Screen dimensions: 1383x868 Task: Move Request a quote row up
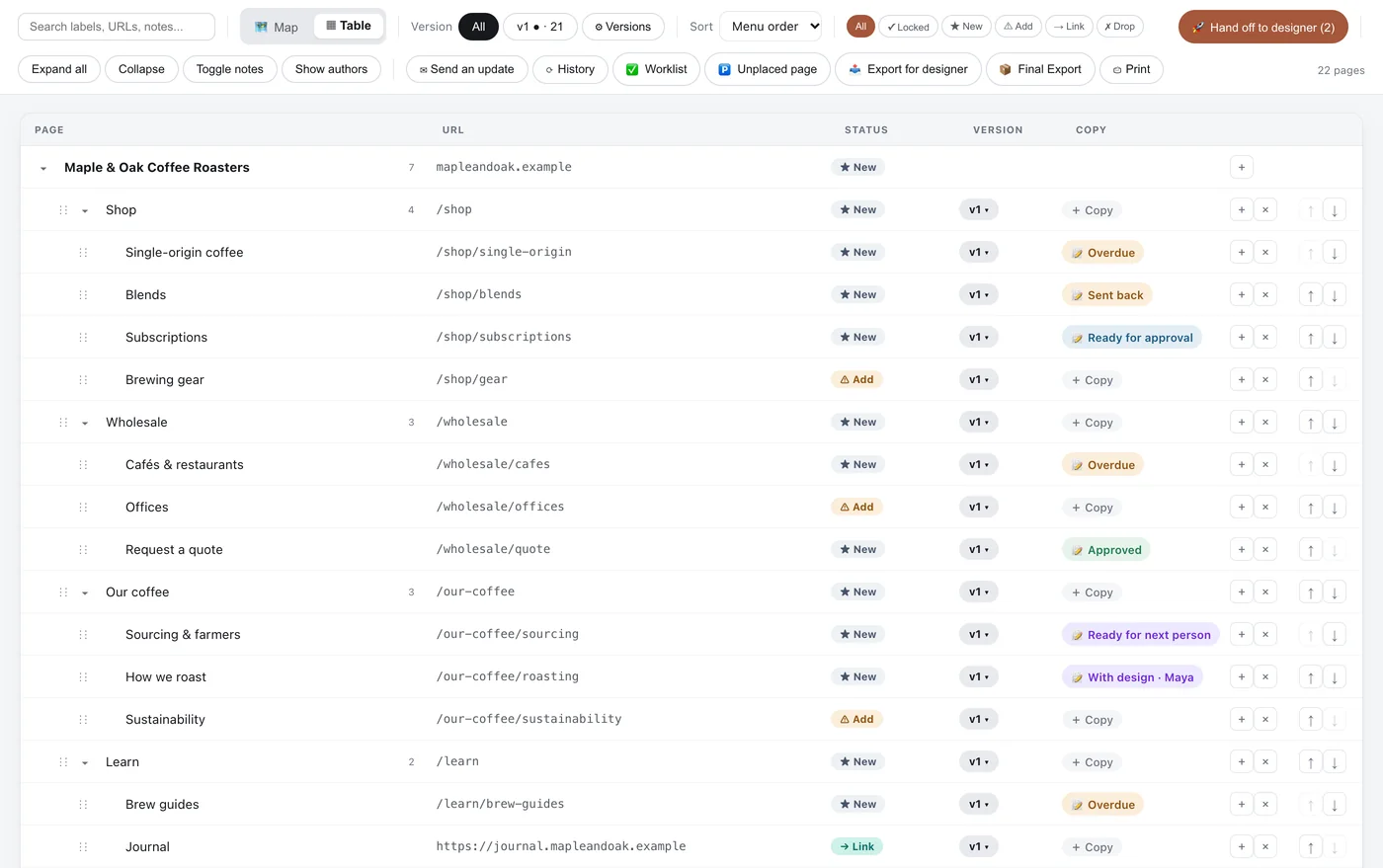[x=1311, y=549]
